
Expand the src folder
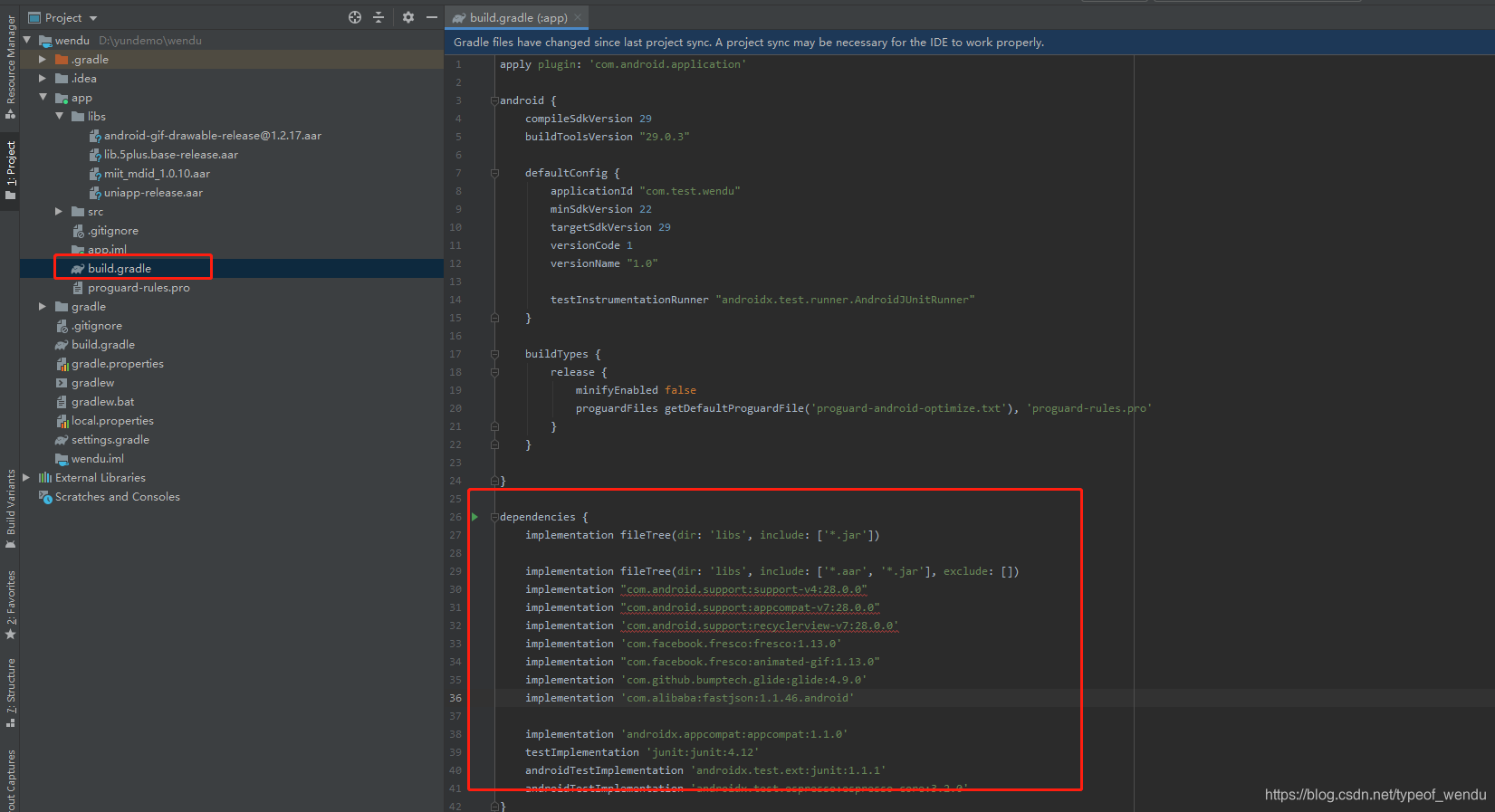pos(59,211)
